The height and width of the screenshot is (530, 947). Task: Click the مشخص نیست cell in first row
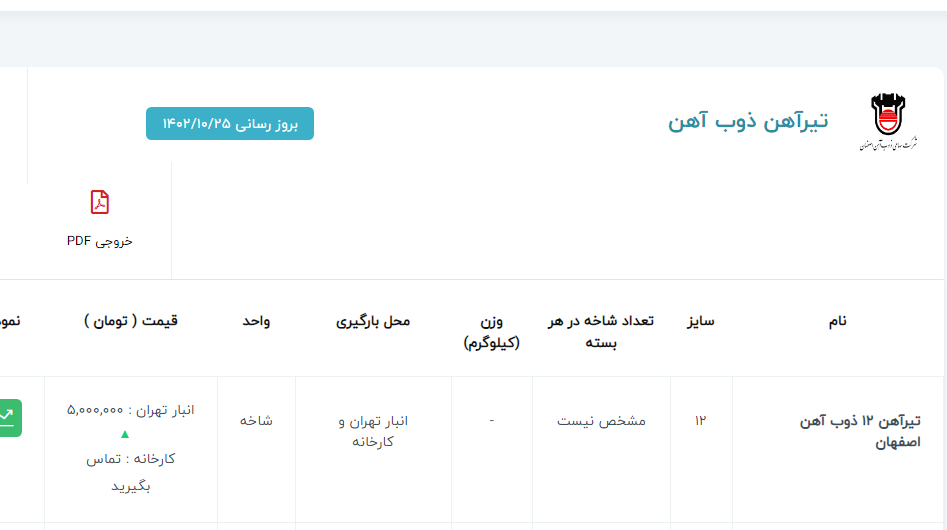(x=601, y=421)
